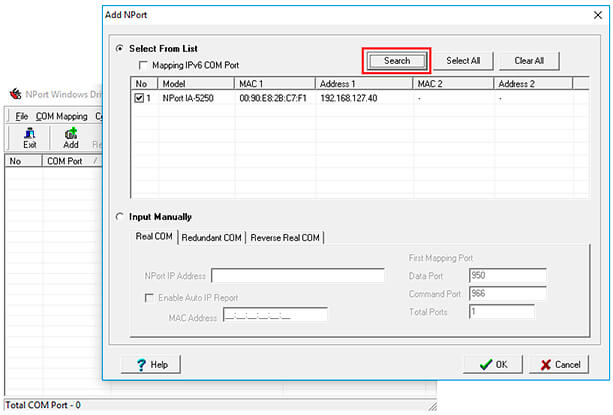Click the MAC 2 column header
This screenshot has height=415, width=613.
click(453, 84)
